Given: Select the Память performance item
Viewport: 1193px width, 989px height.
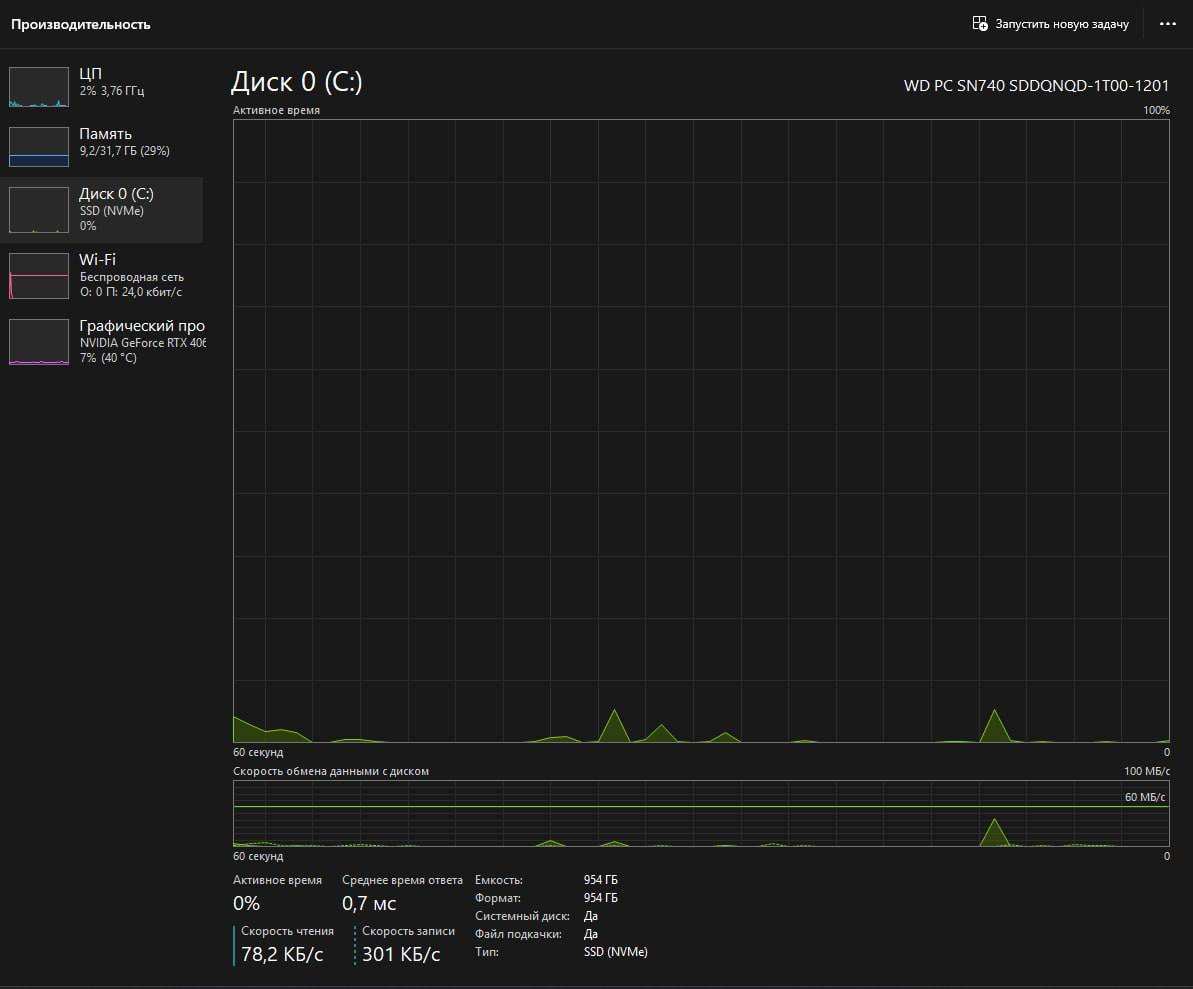Looking at the screenshot, I should pos(102,146).
